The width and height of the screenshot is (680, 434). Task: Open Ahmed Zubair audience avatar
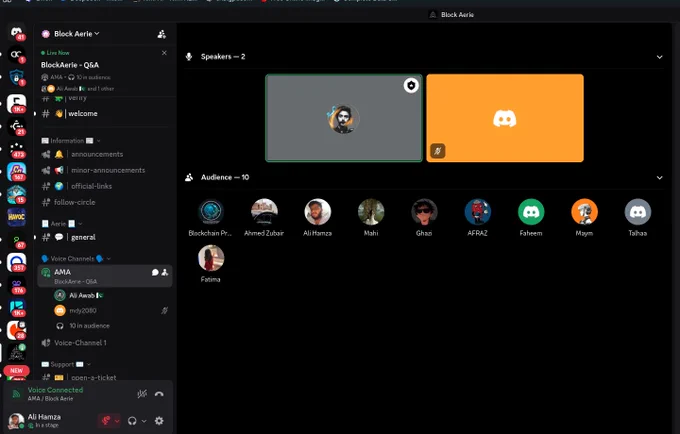tap(264, 212)
